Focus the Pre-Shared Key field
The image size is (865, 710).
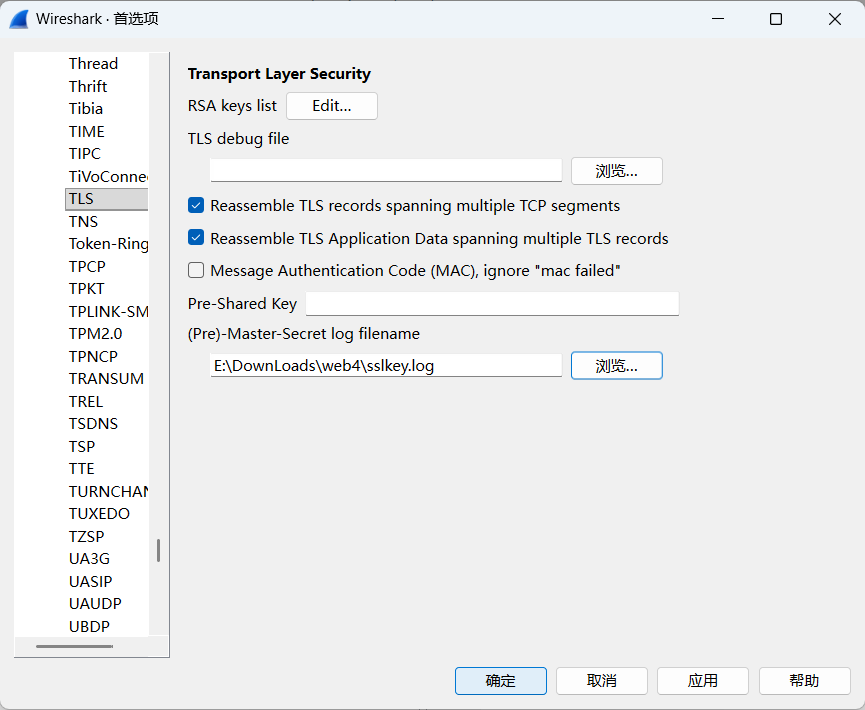tap(492, 304)
